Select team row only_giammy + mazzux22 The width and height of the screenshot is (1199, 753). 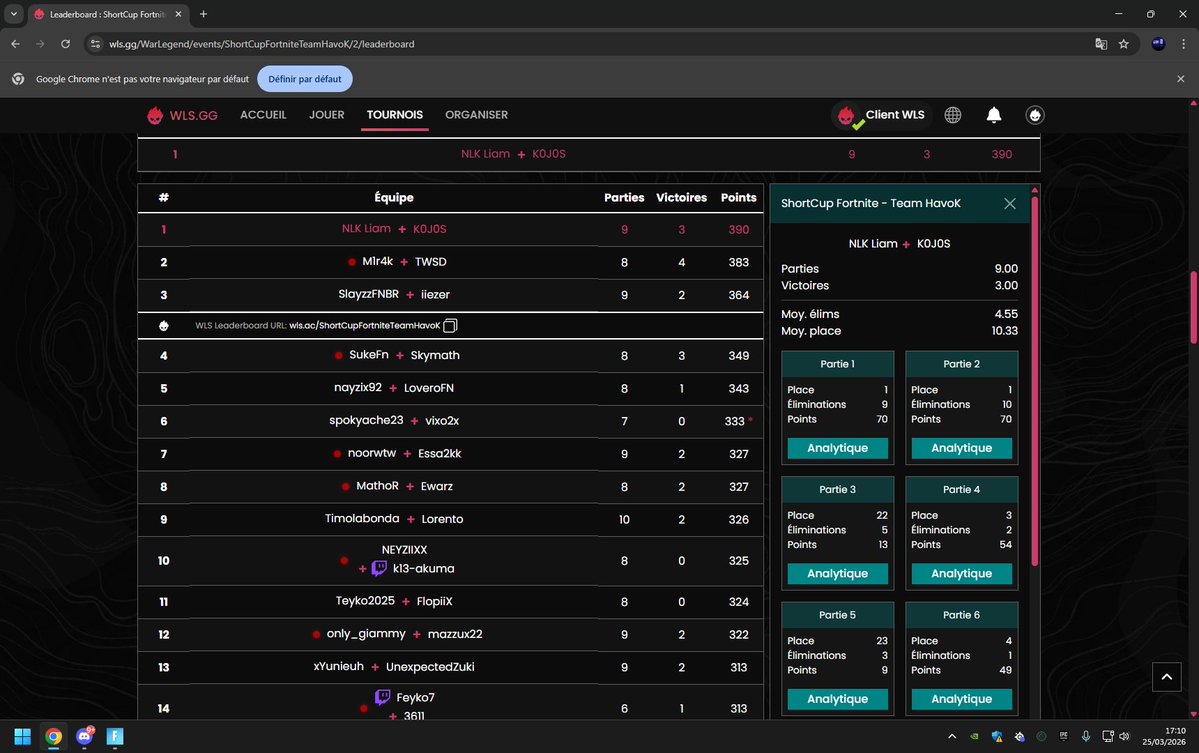(x=450, y=635)
